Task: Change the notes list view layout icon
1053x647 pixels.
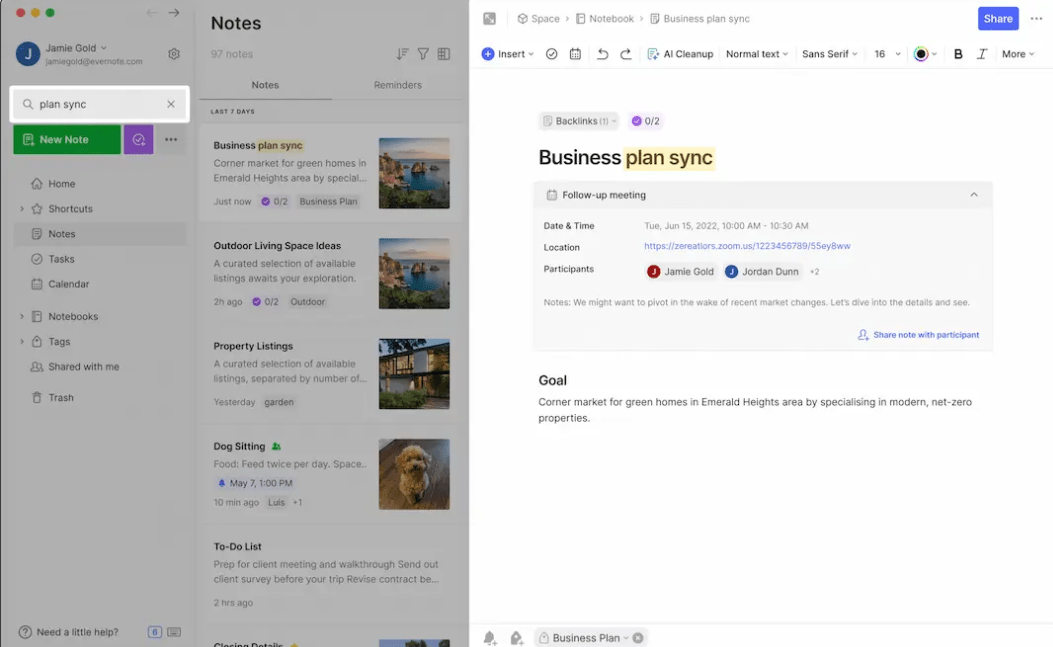Action: tap(444, 54)
